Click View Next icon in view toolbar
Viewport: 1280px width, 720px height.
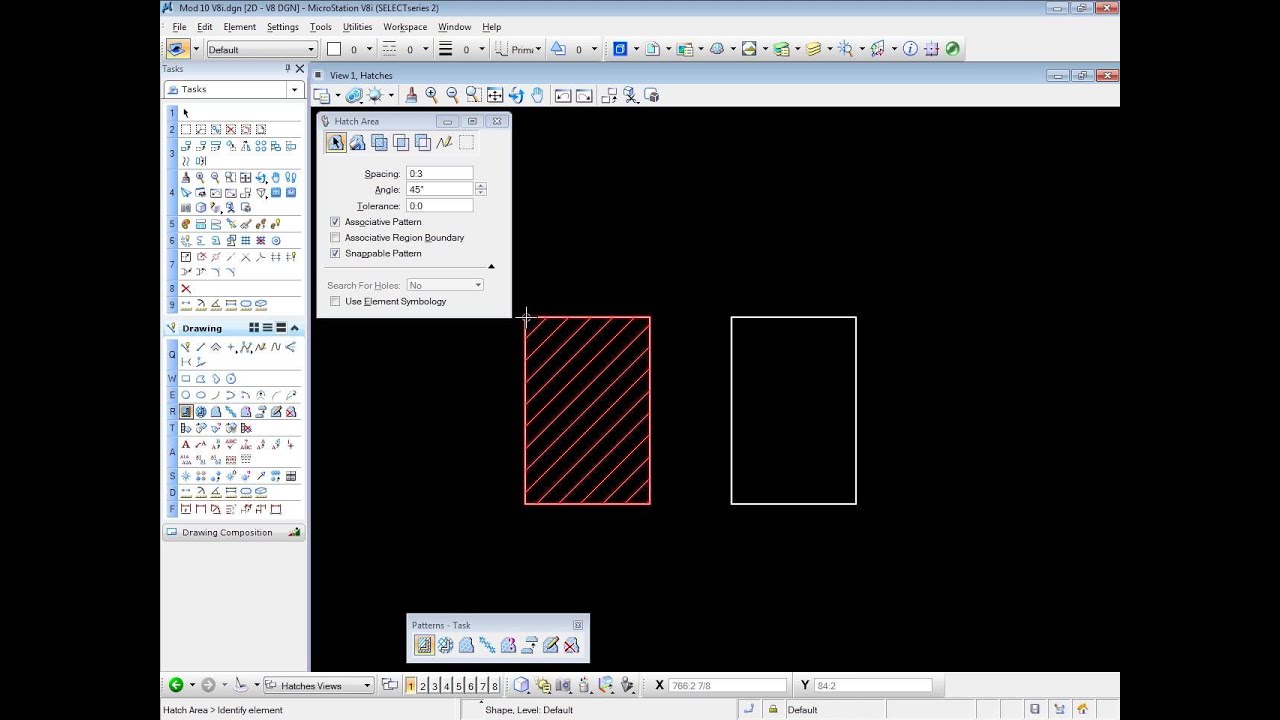[584, 95]
